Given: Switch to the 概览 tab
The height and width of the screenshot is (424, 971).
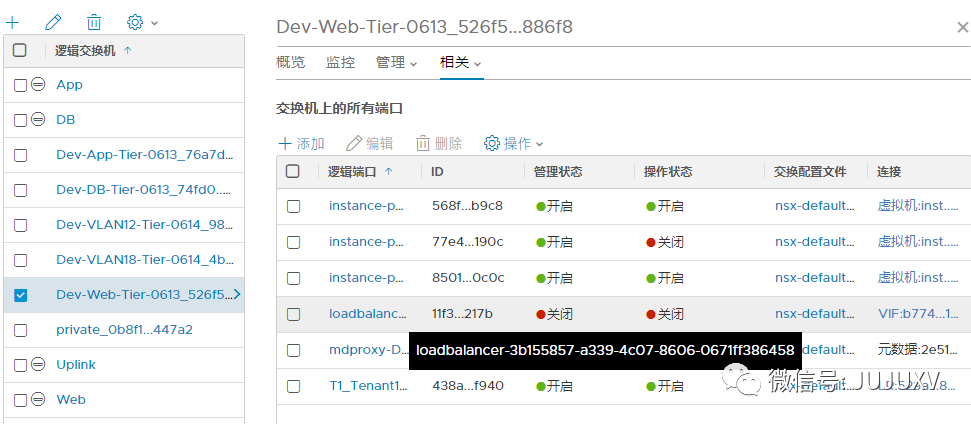Looking at the screenshot, I should pyautogui.click(x=290, y=63).
